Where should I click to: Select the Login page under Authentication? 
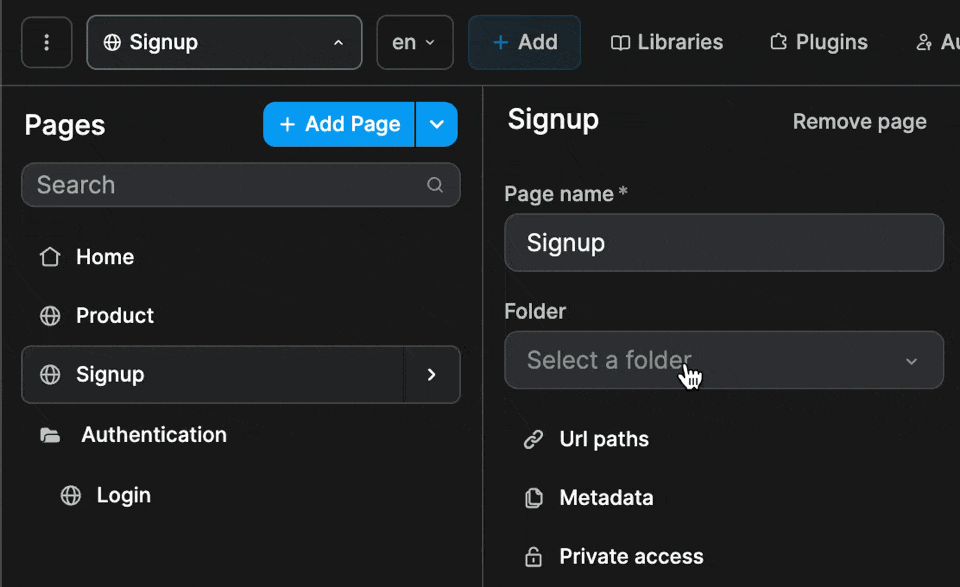122,494
